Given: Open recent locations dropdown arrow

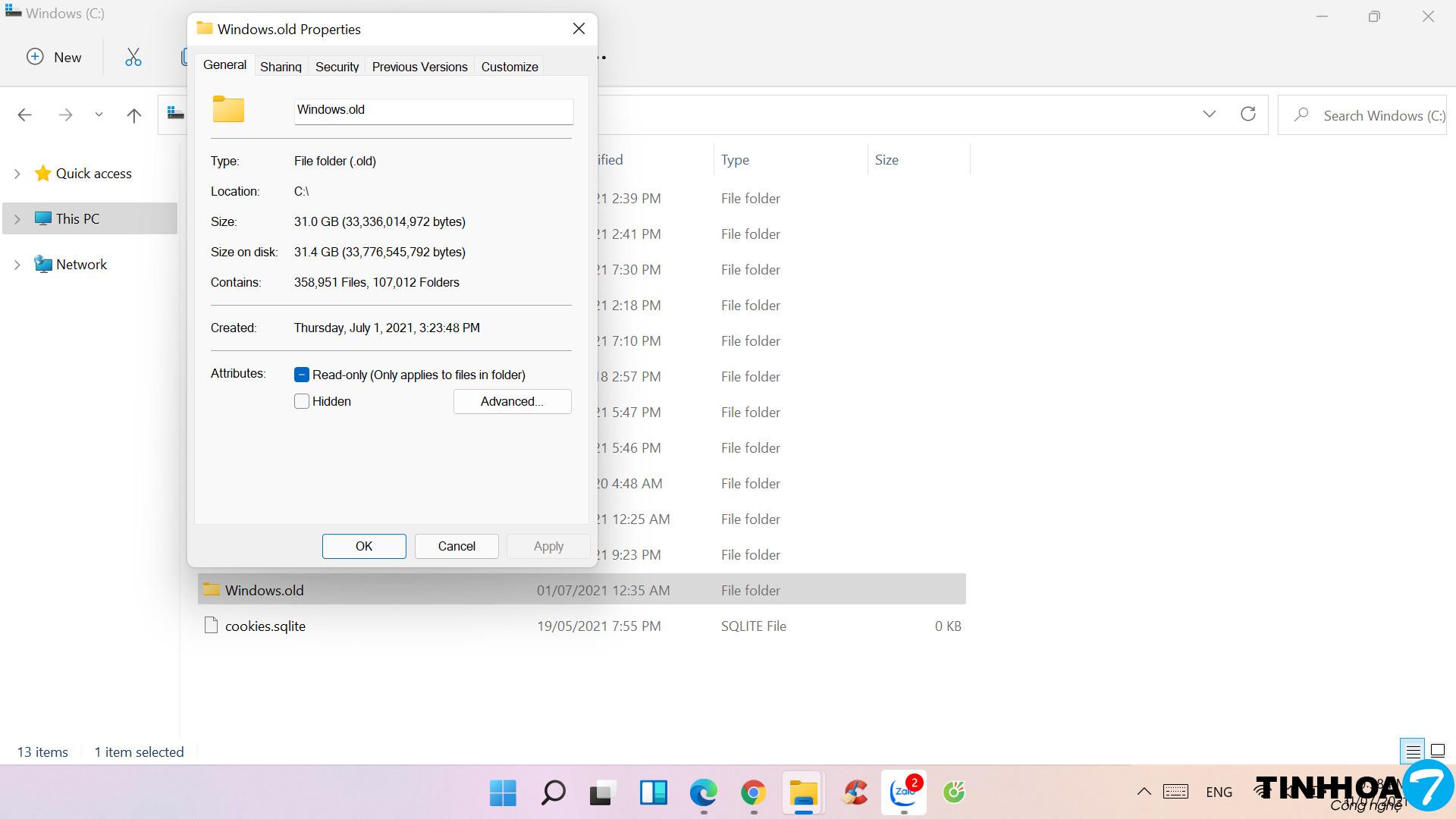Looking at the screenshot, I should pos(99,115).
